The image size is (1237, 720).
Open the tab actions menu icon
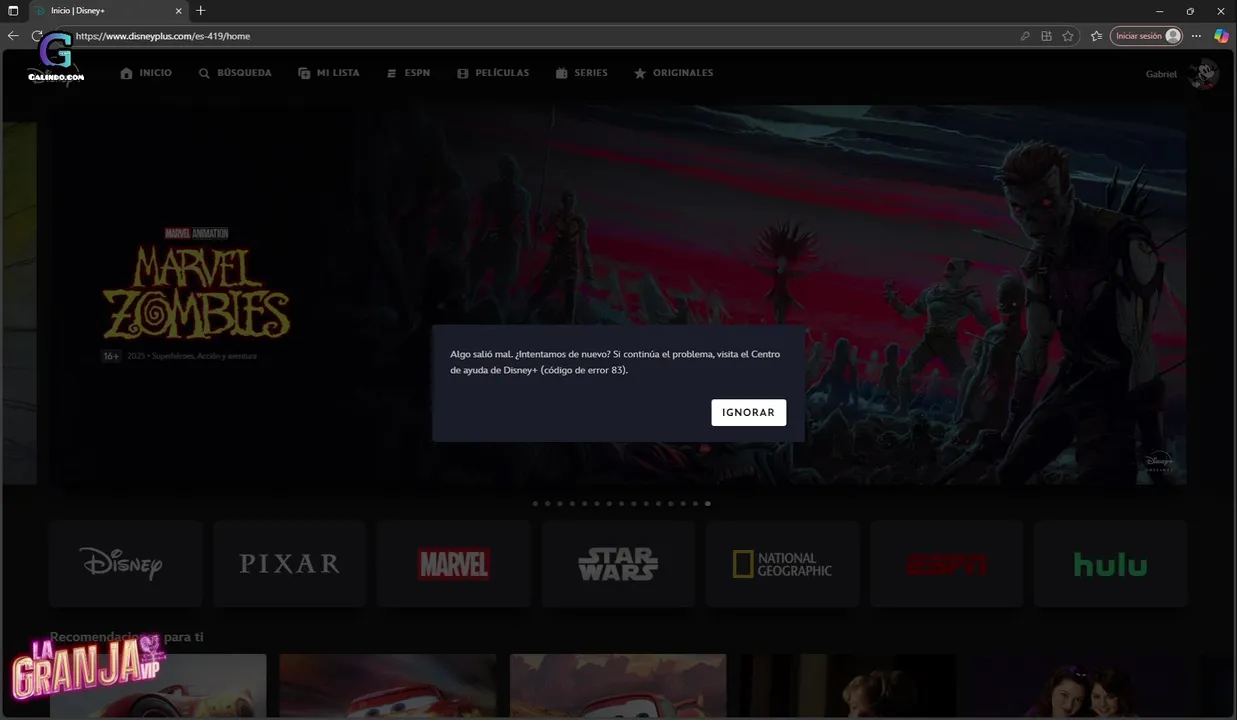click(13, 10)
